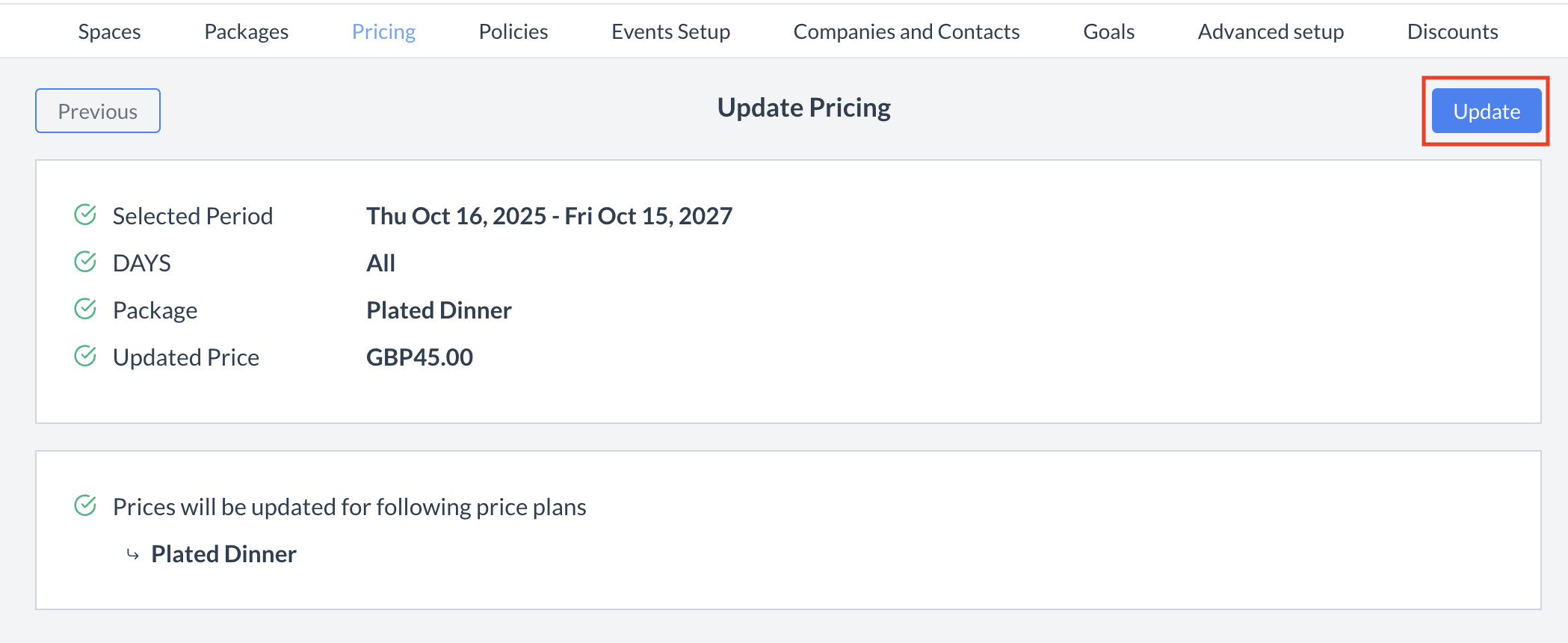Click the Previous button

97,110
